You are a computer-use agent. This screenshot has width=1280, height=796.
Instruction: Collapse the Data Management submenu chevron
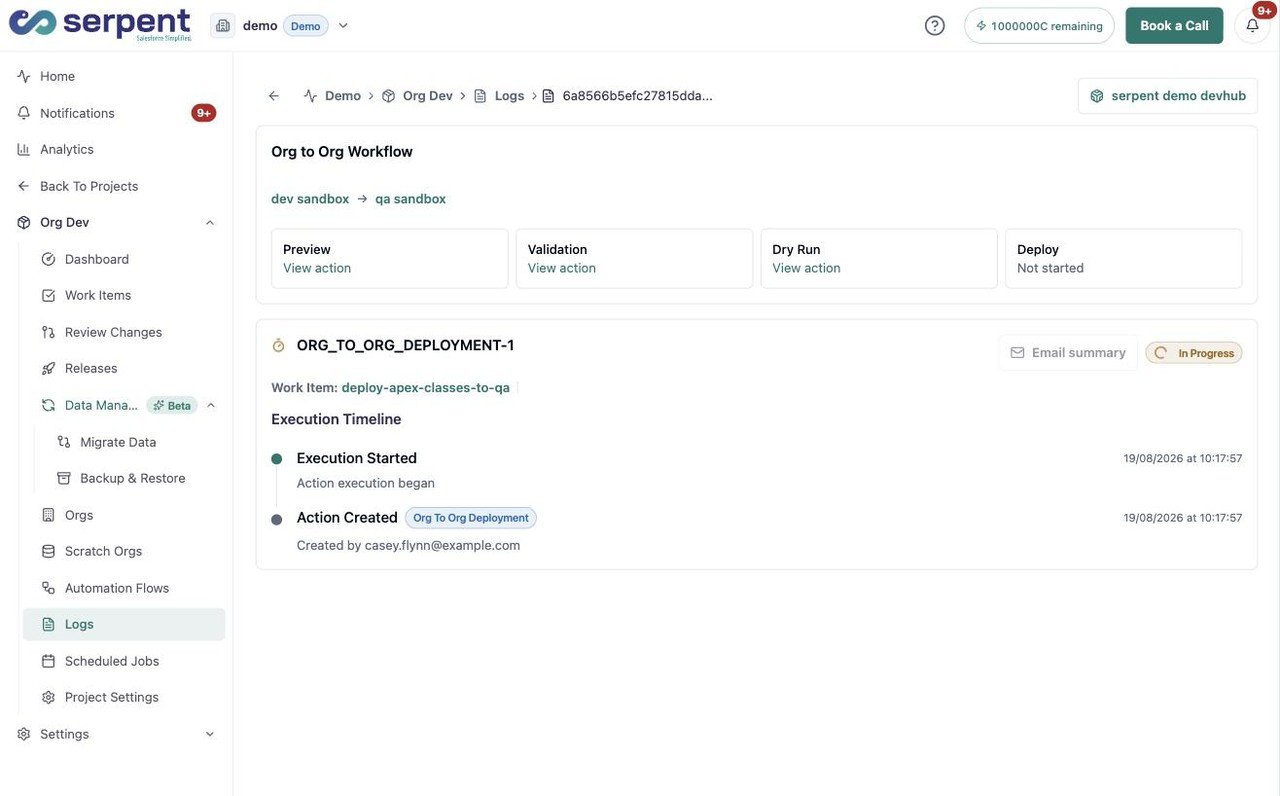tap(211, 405)
